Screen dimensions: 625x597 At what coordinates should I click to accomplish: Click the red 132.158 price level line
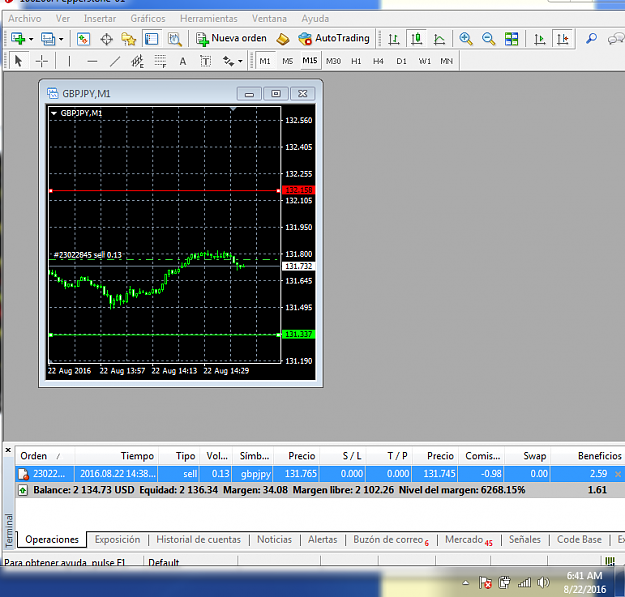(164, 191)
